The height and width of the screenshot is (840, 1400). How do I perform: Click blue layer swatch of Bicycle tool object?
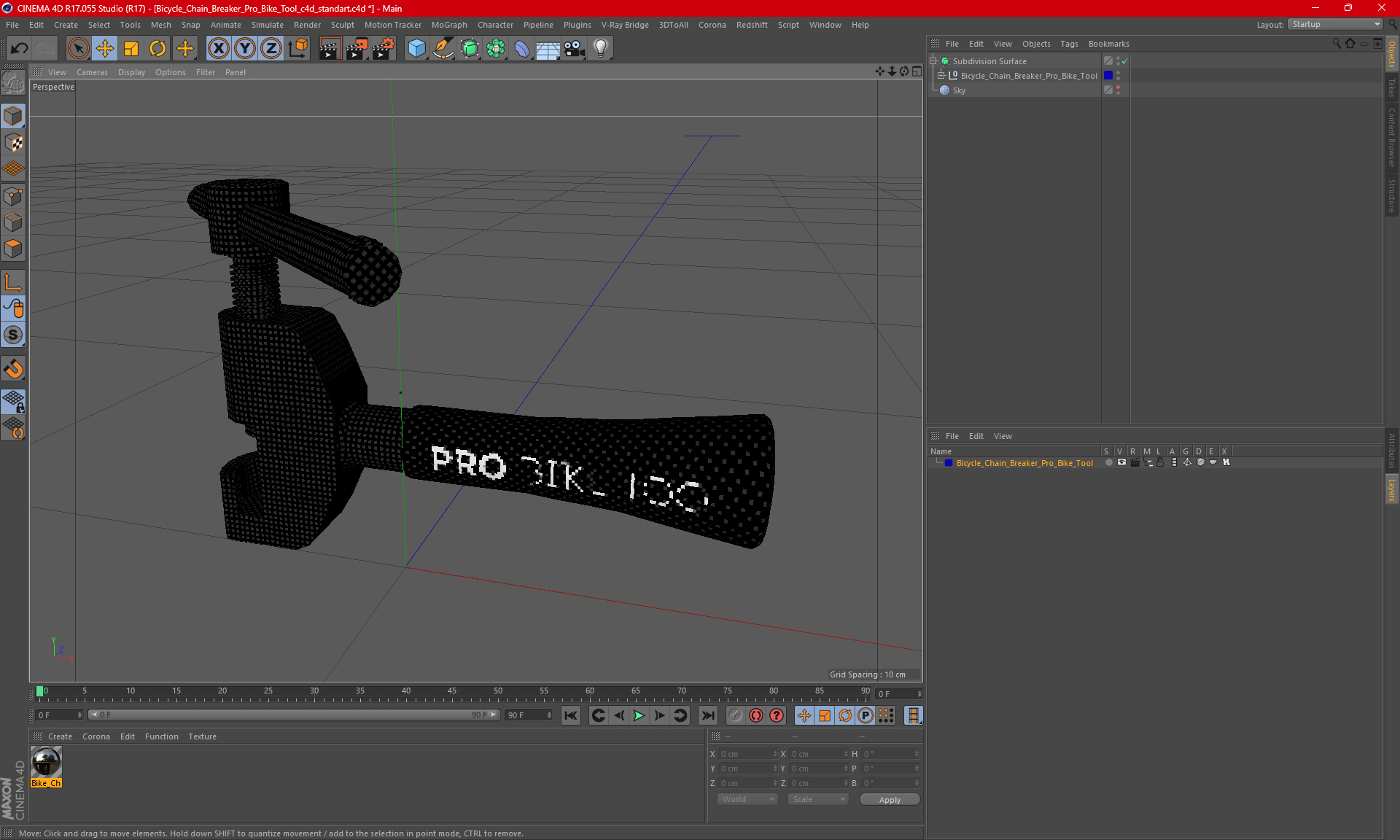(1108, 76)
